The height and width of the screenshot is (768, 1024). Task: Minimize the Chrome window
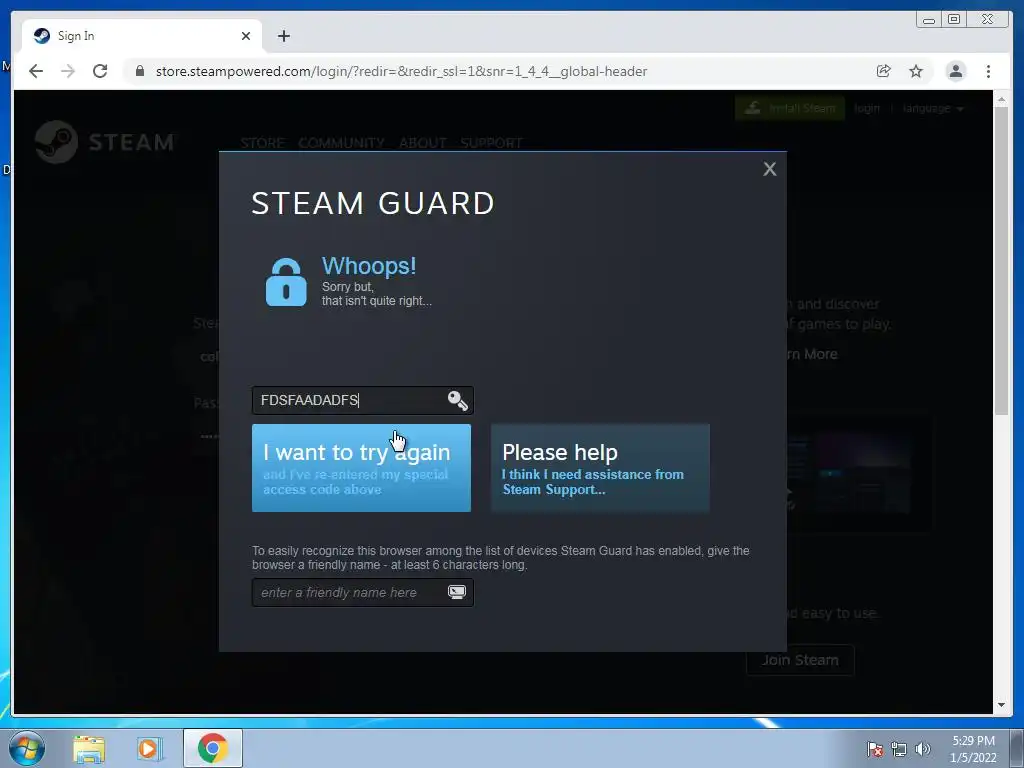[x=929, y=20]
